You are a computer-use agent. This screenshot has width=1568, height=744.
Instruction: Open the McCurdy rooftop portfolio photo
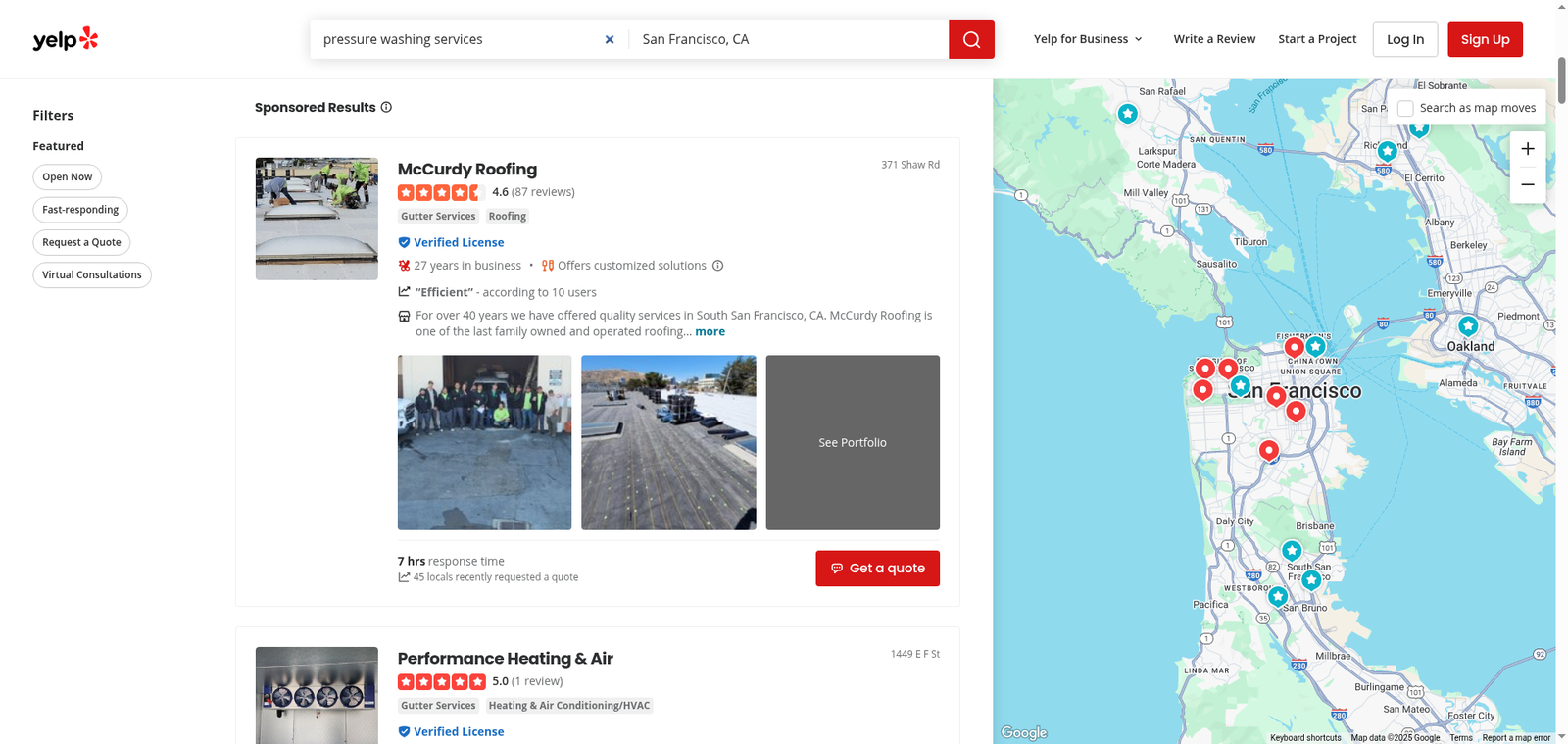[668, 442]
